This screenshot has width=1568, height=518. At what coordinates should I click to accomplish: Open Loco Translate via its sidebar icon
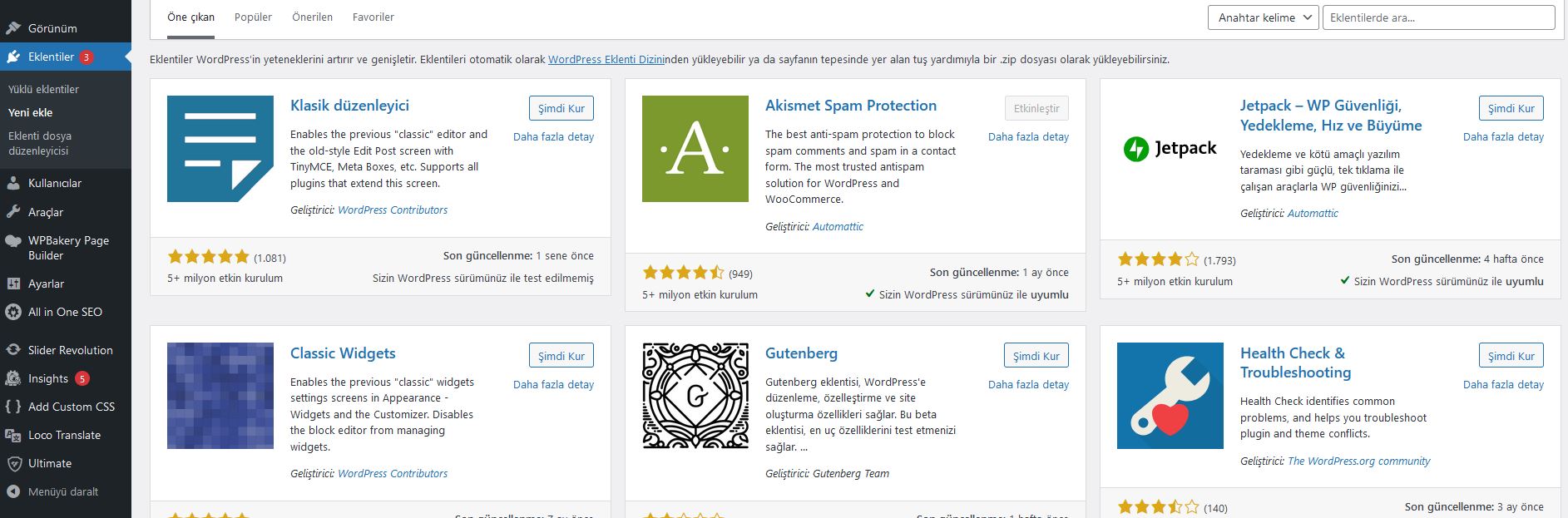pos(14,435)
